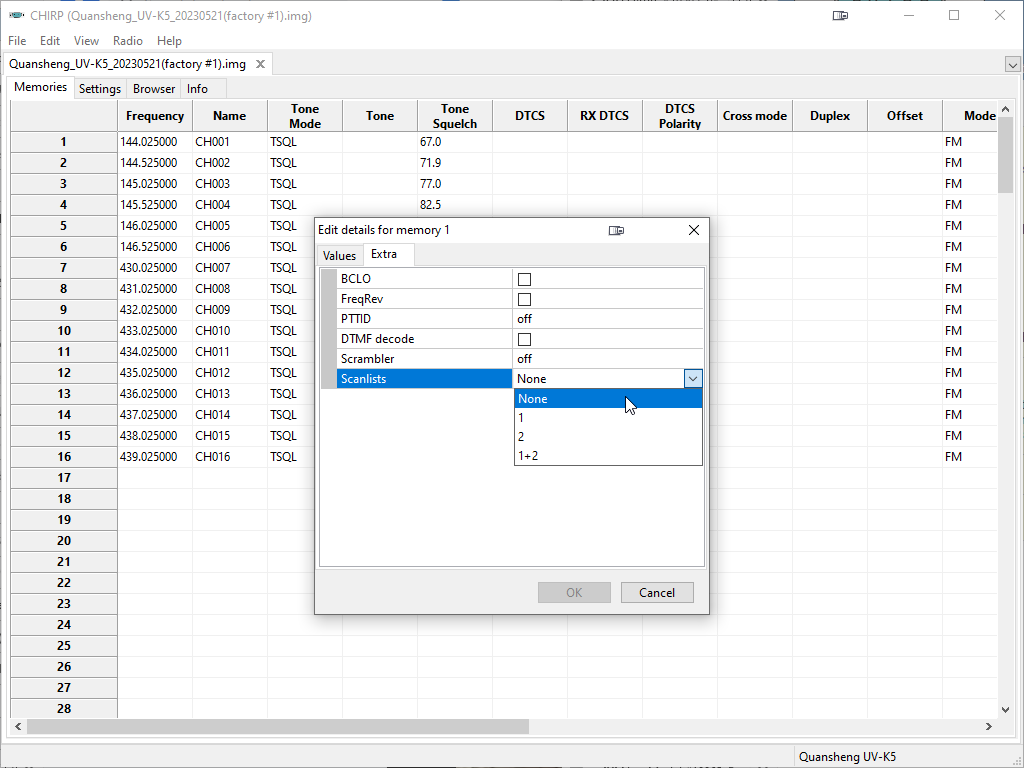
Task: Select the DTMF decode property label
Action: 424,339
